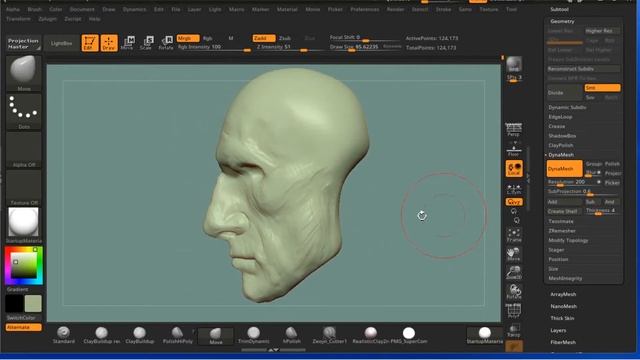Click the Frame view icon
Image resolution: width=640 pixels, height=360 pixels.
click(x=514, y=235)
